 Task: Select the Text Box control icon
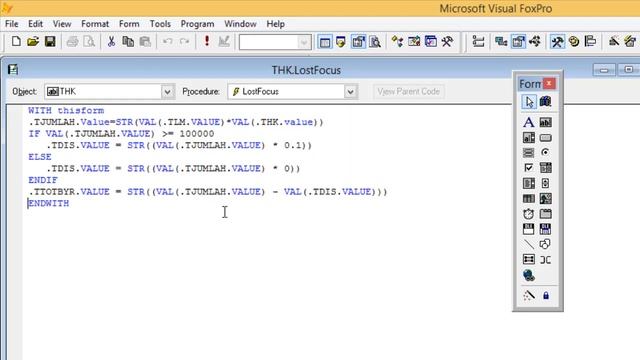click(x=546, y=122)
